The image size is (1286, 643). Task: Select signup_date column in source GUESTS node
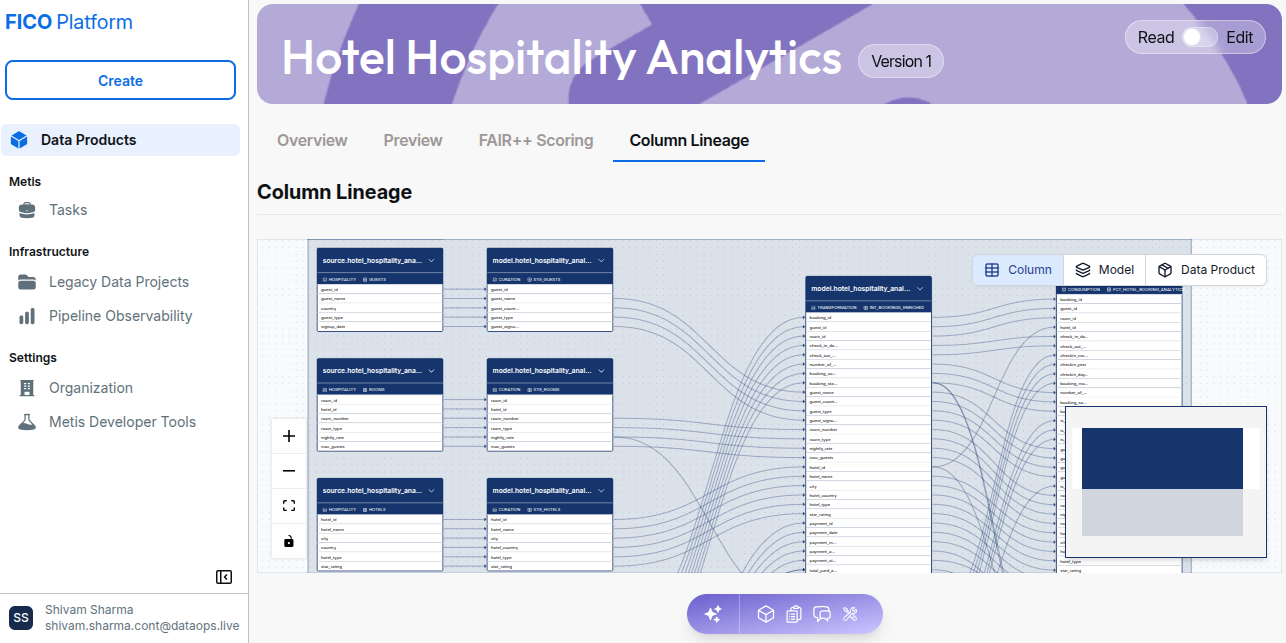(x=380, y=327)
